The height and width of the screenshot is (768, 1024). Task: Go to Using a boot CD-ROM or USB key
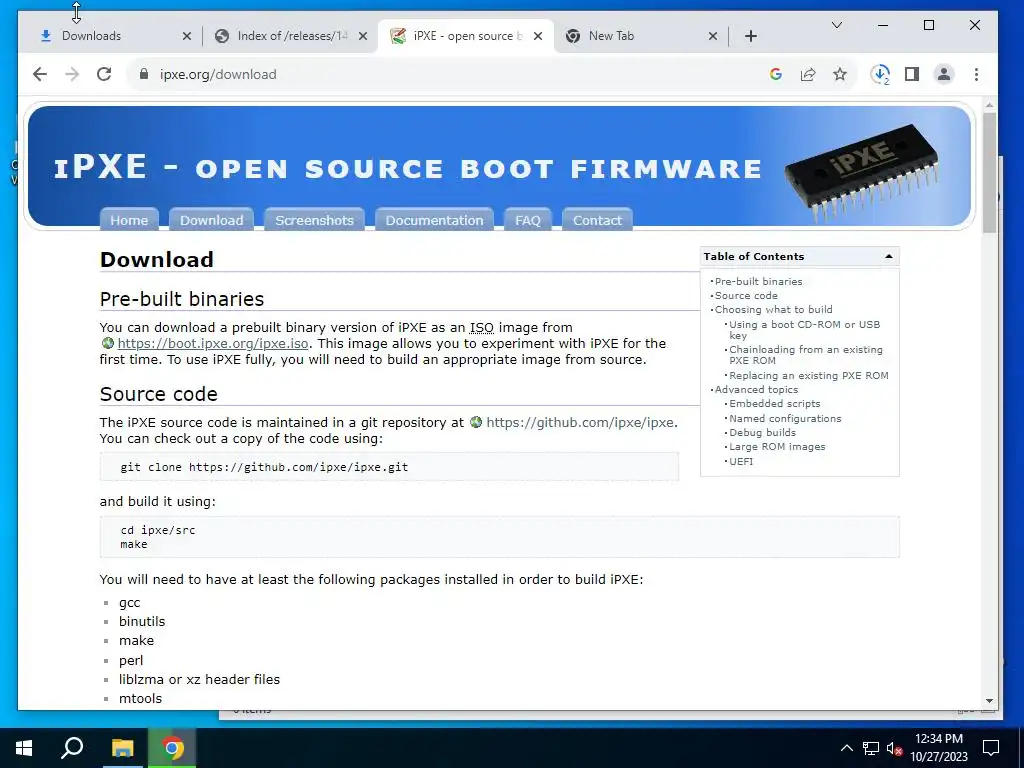805,330
